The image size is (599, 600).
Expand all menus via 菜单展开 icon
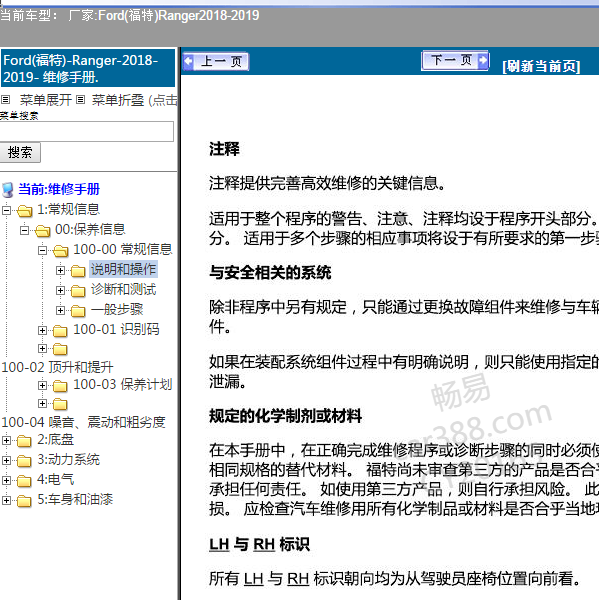point(5,100)
